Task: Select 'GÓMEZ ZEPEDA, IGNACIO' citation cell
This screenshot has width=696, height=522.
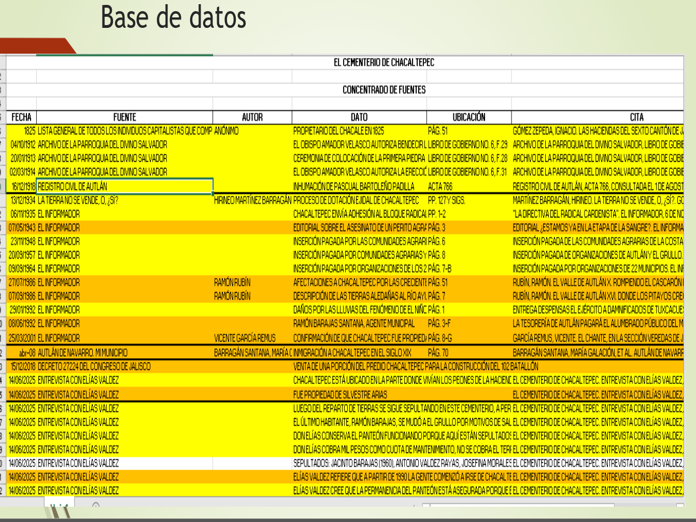Action: (597, 131)
